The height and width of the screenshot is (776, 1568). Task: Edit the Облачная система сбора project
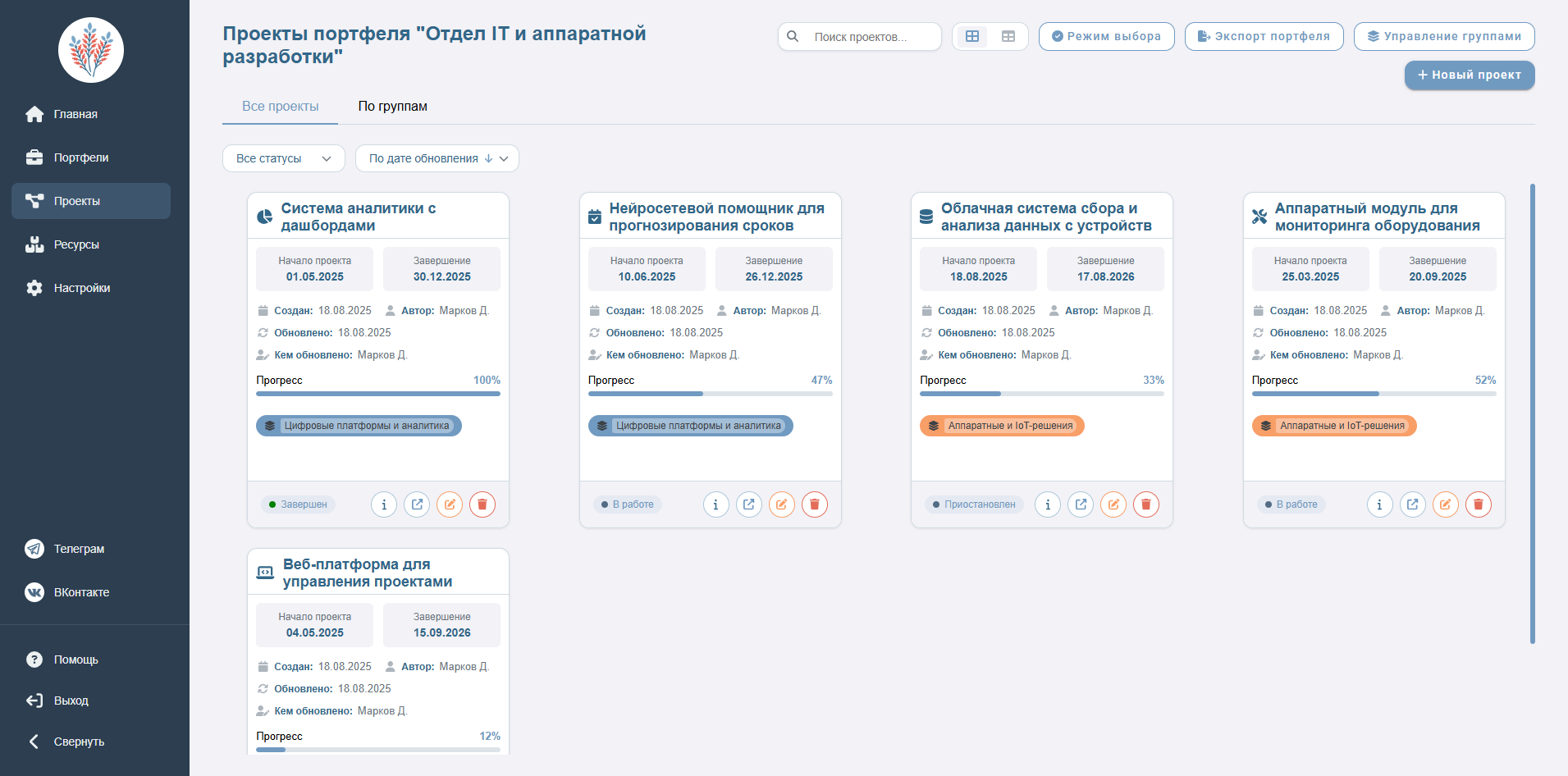click(1113, 504)
